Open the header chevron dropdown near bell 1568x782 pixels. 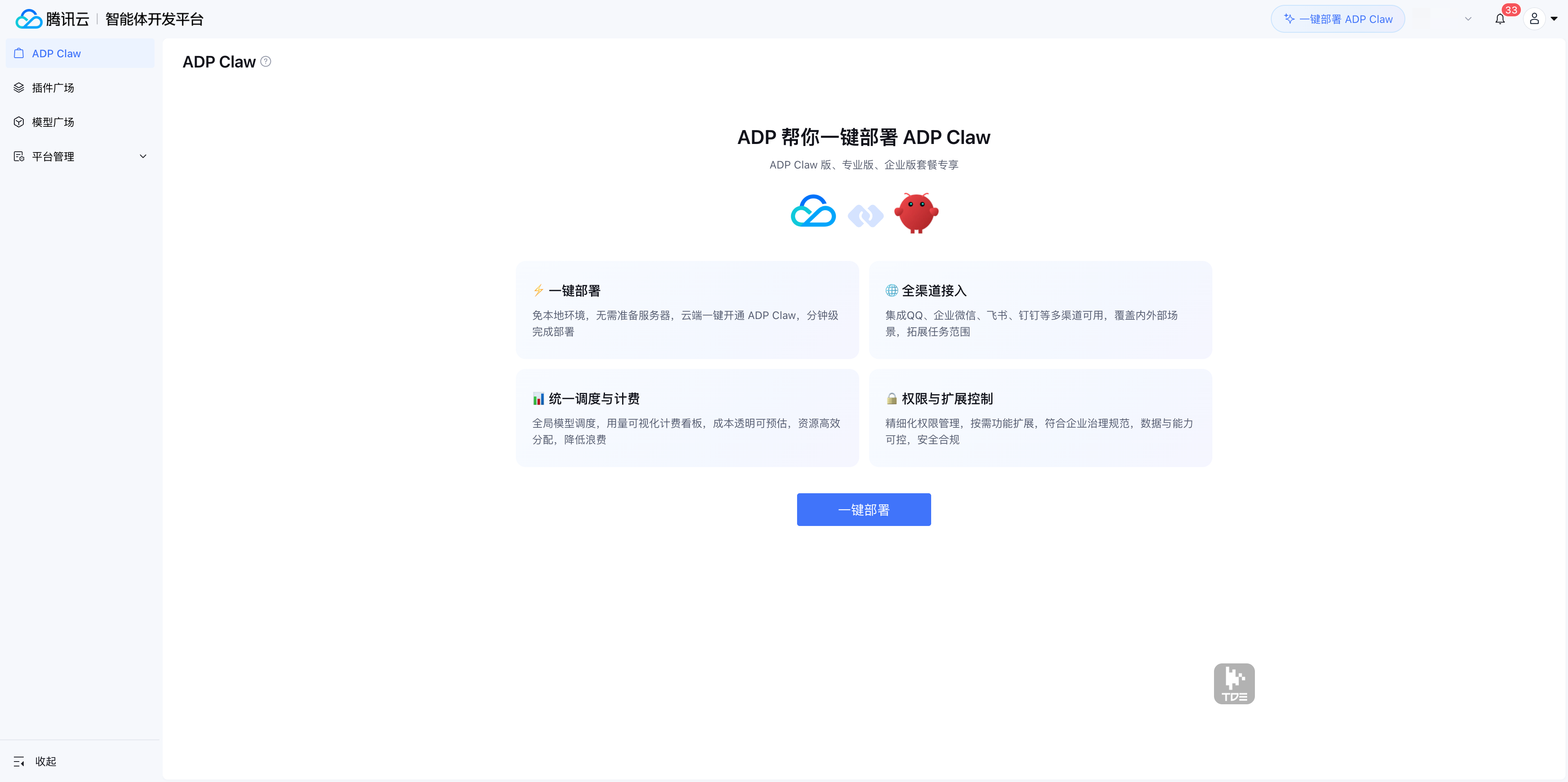coord(1468,19)
